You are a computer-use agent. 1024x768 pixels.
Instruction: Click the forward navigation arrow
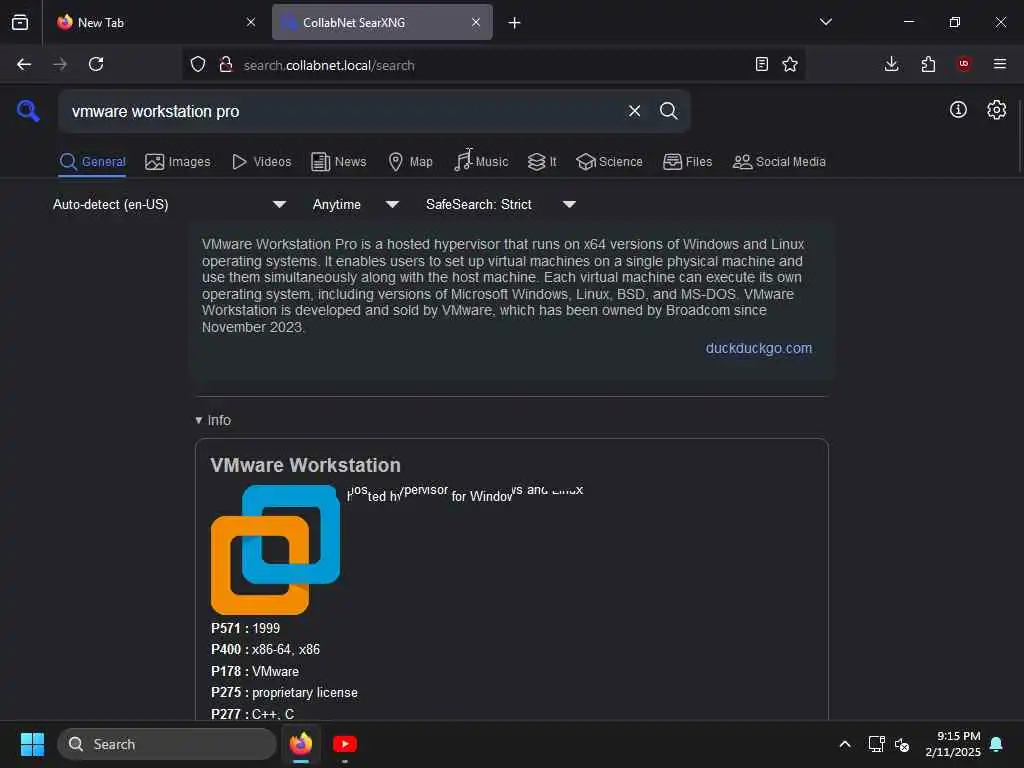[x=60, y=65]
